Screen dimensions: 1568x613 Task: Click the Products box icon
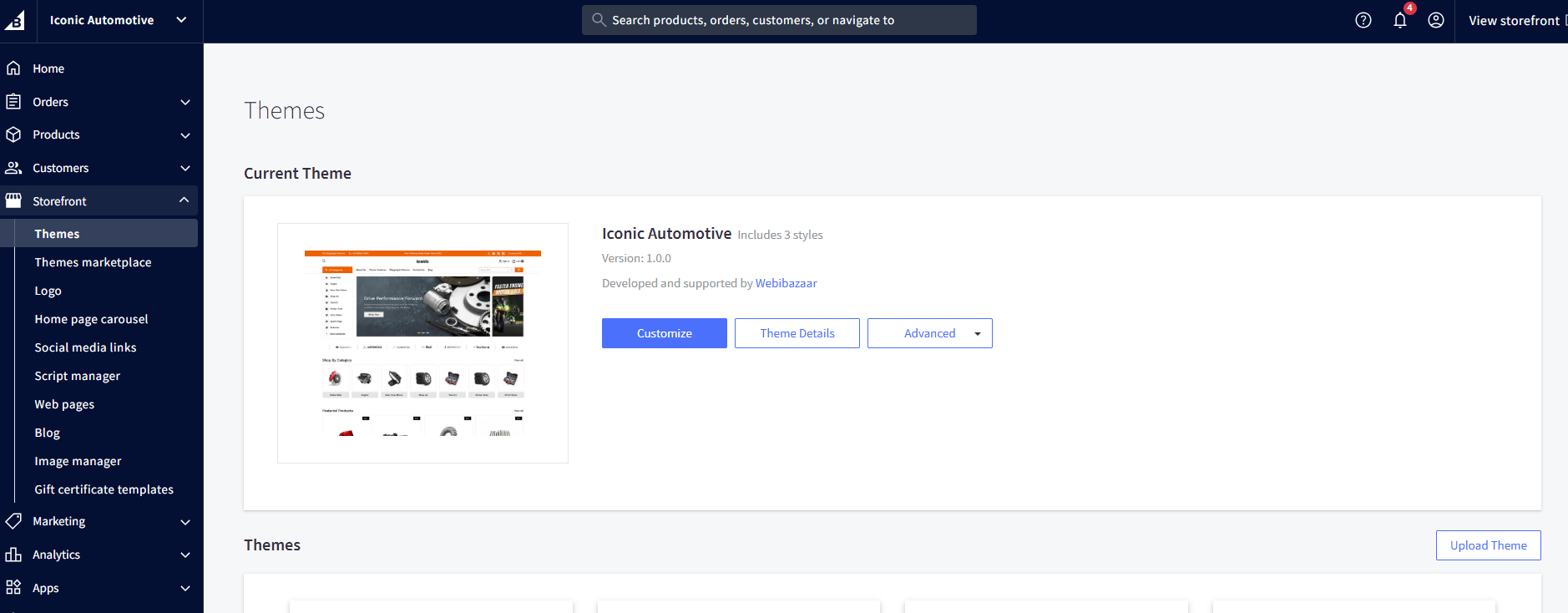pos(13,134)
